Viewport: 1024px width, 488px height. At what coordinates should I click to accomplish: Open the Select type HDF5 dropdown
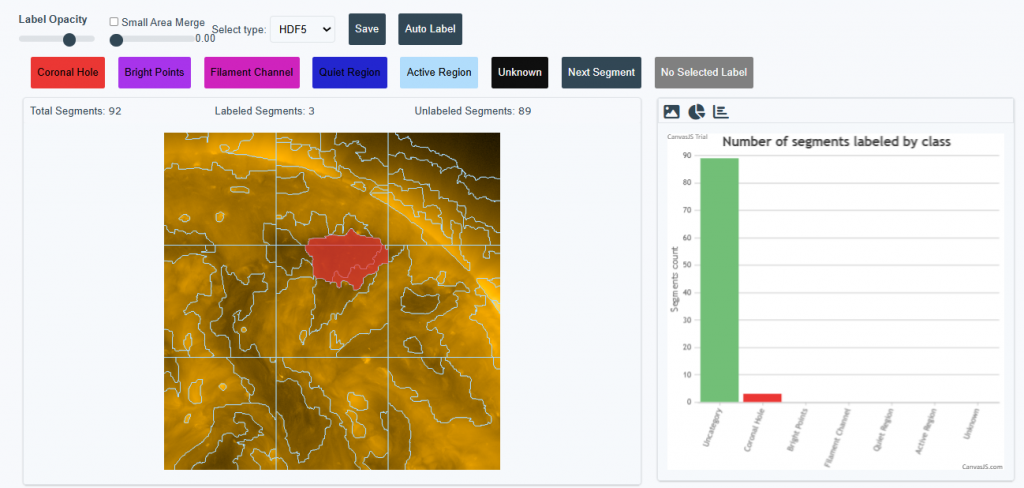(x=302, y=29)
